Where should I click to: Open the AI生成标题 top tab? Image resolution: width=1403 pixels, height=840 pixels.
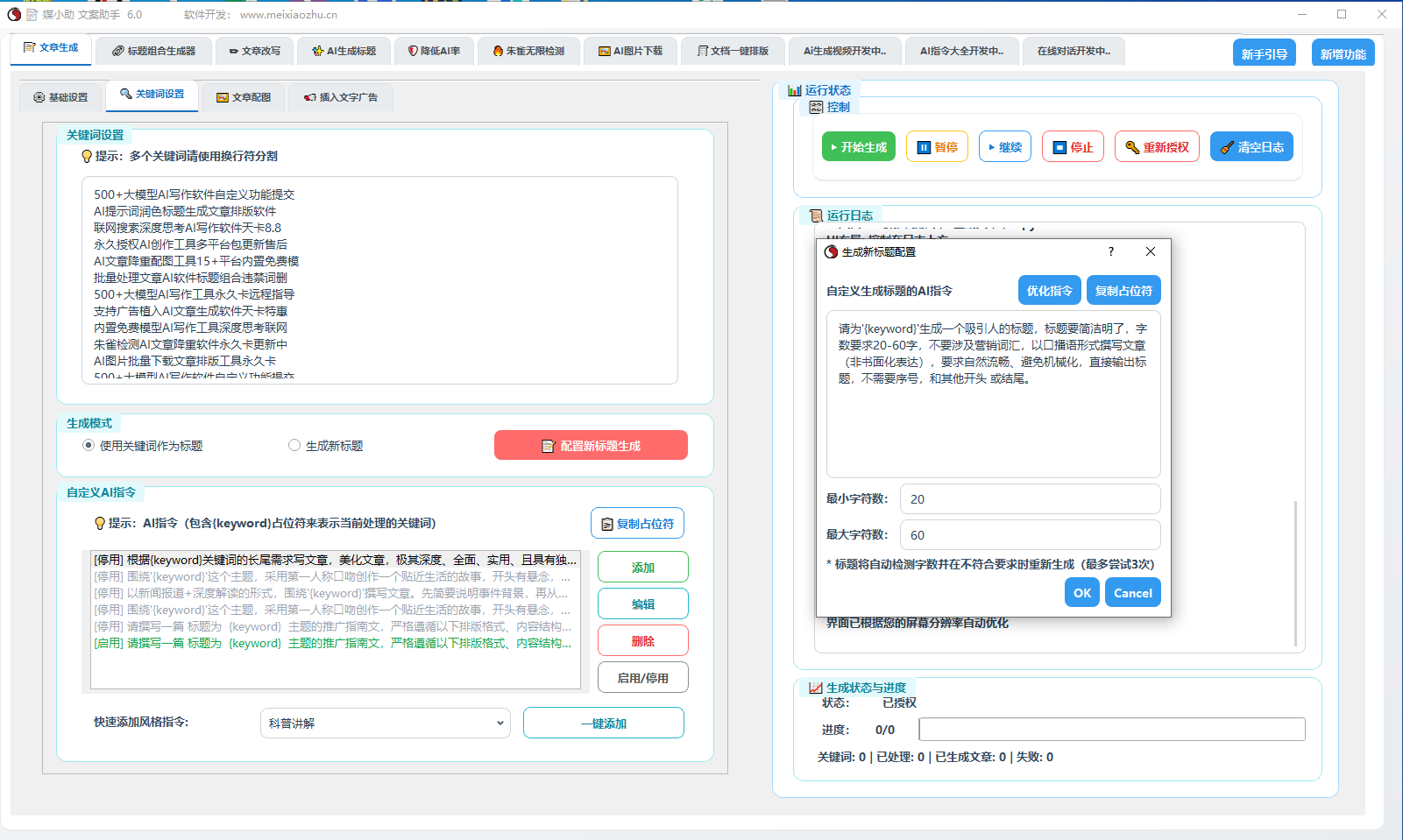[344, 51]
